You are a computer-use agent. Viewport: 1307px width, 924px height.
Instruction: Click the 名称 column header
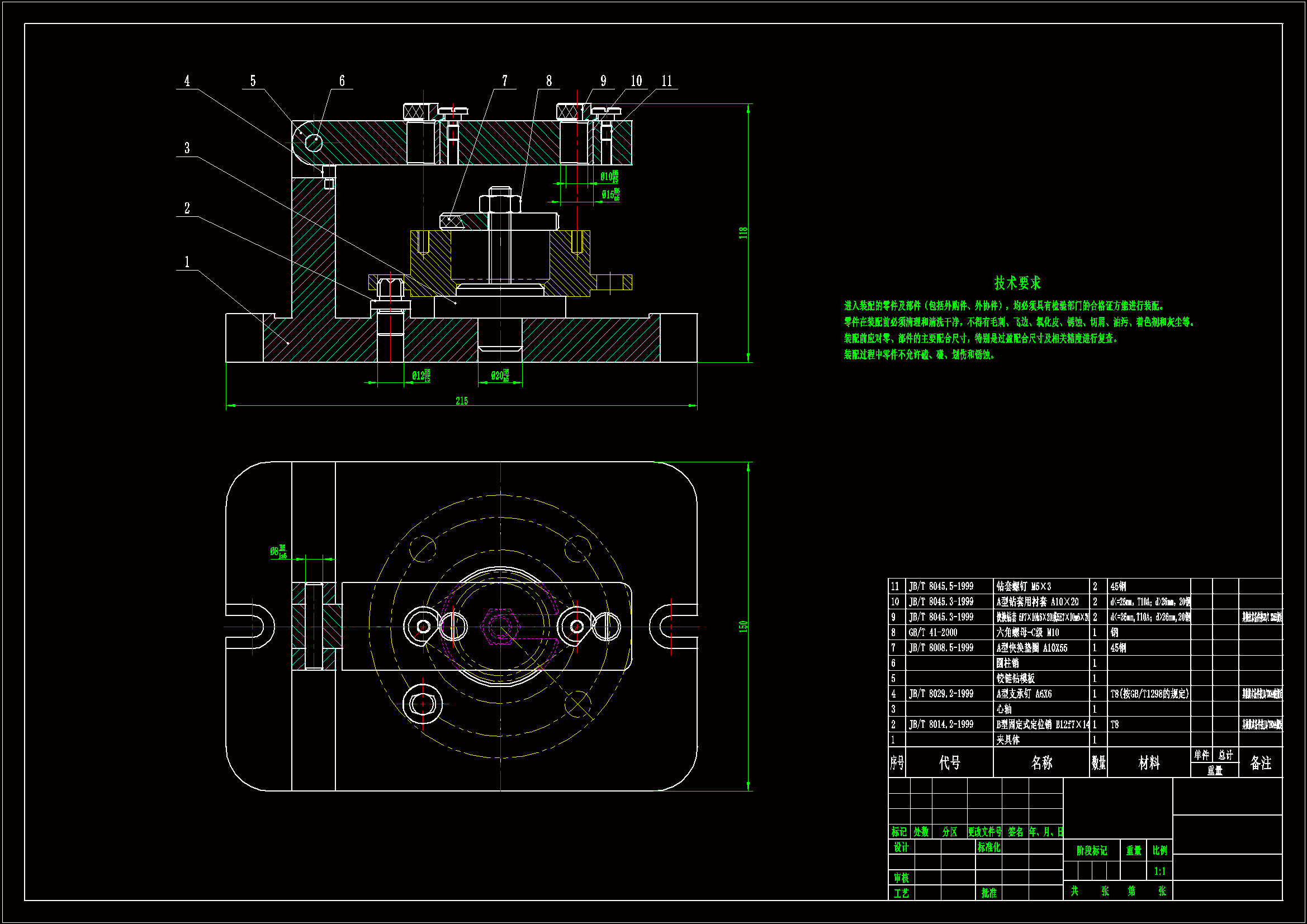(1041, 763)
